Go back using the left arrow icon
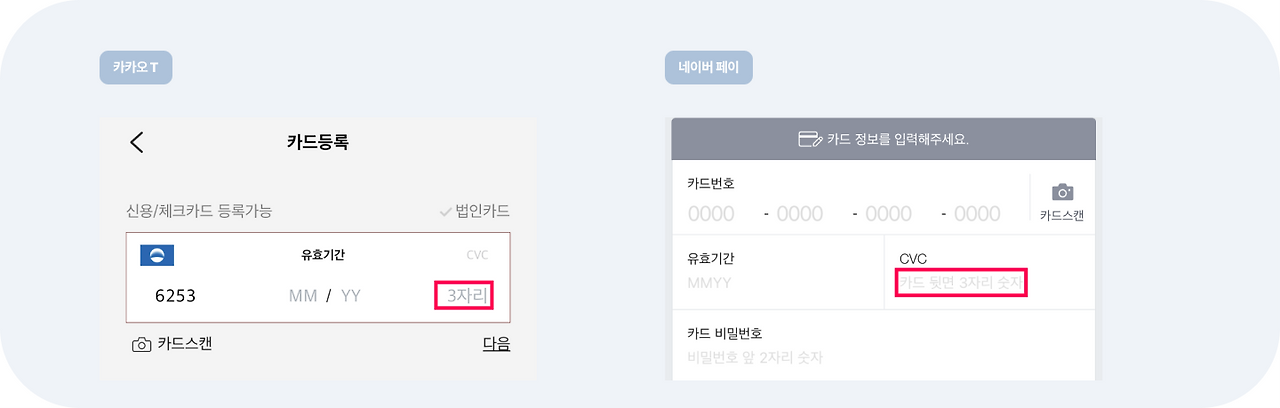1280x408 pixels. click(137, 142)
